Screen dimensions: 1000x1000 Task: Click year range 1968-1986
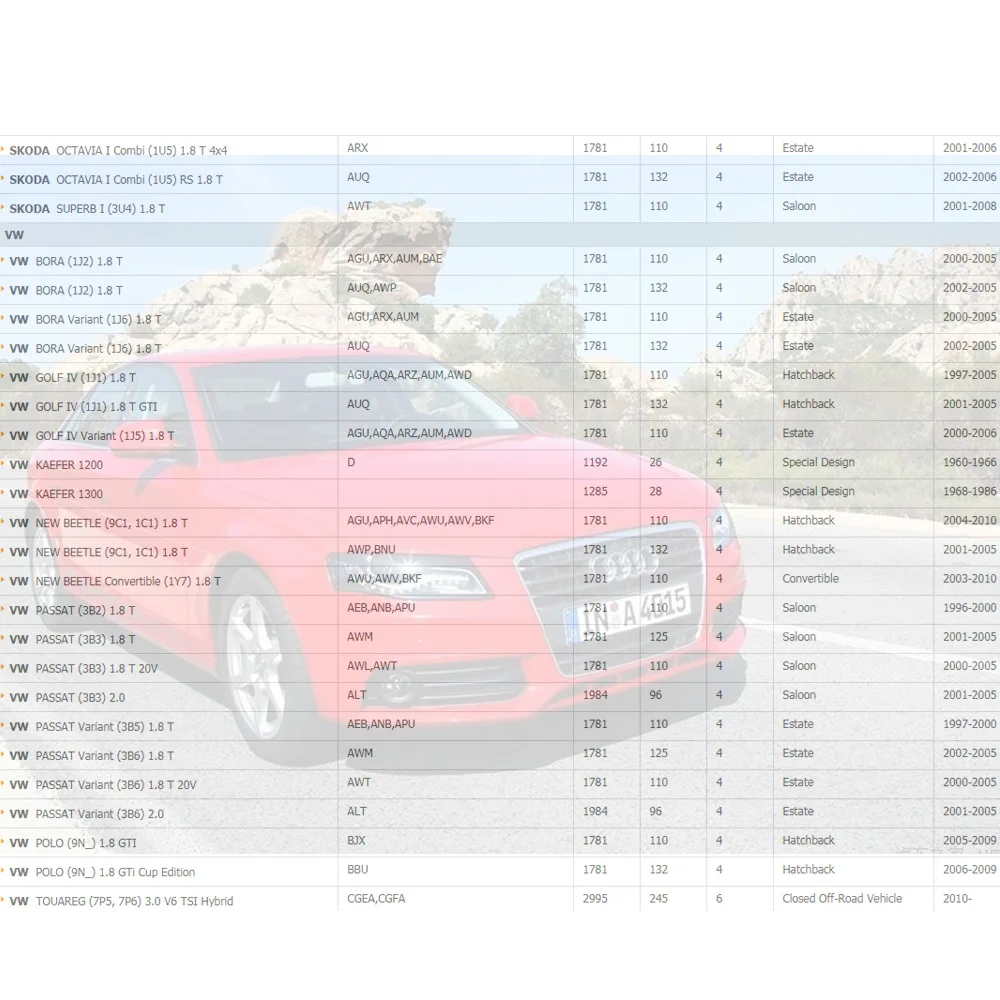(969, 492)
